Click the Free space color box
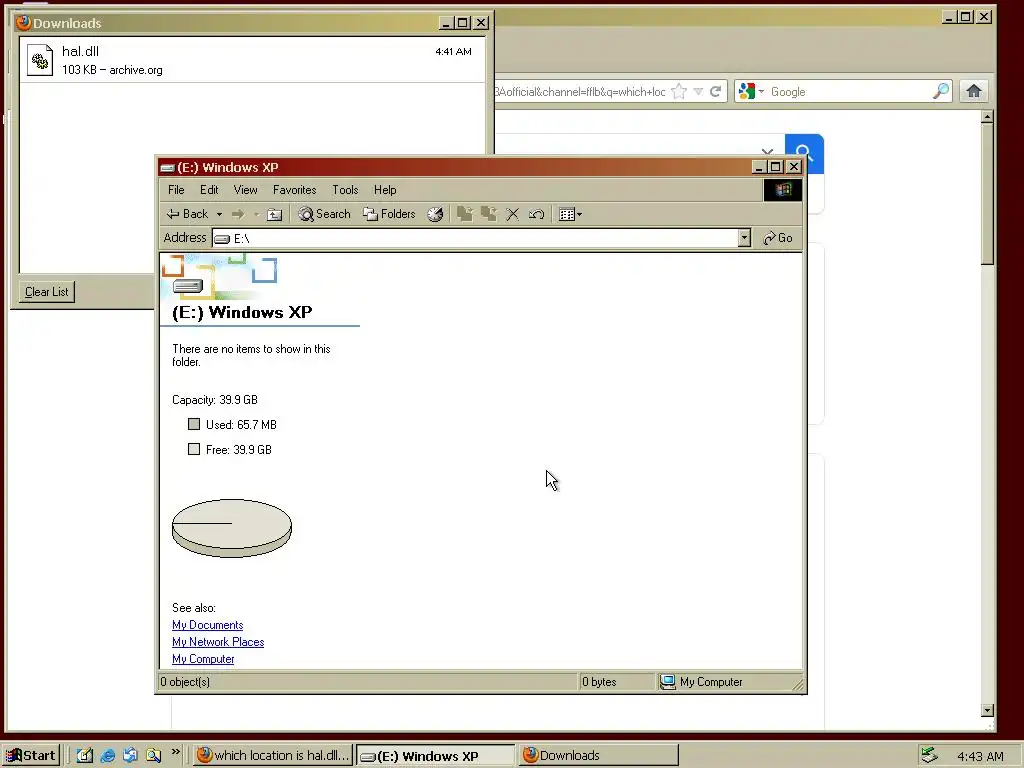 (x=194, y=449)
